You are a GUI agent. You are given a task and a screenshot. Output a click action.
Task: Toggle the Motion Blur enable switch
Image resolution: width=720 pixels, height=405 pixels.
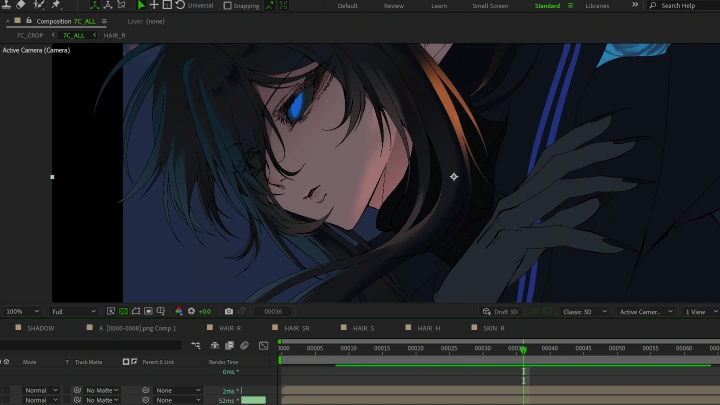point(244,345)
